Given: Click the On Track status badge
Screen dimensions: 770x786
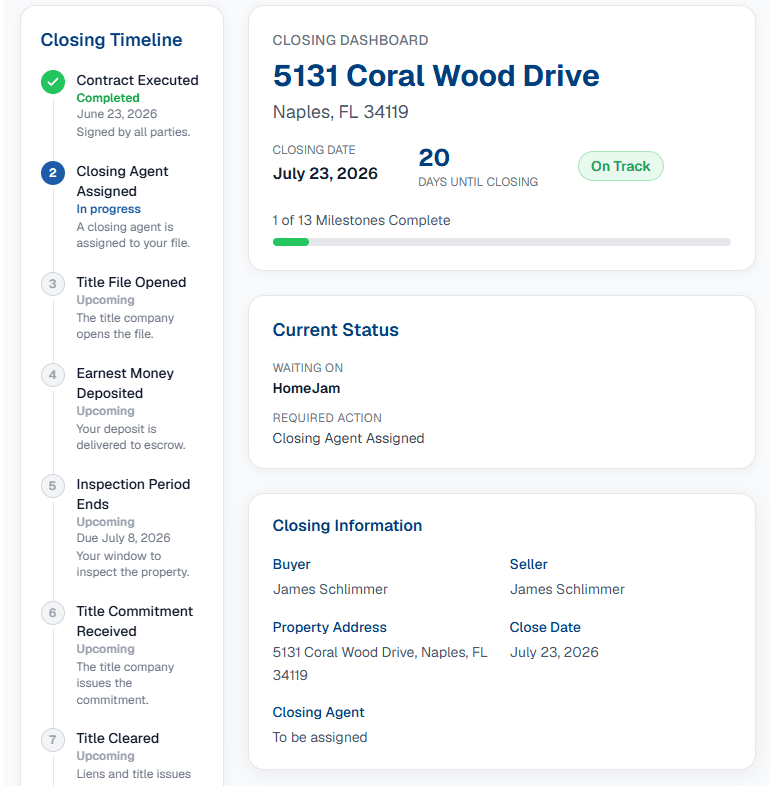Looking at the screenshot, I should (x=621, y=166).
